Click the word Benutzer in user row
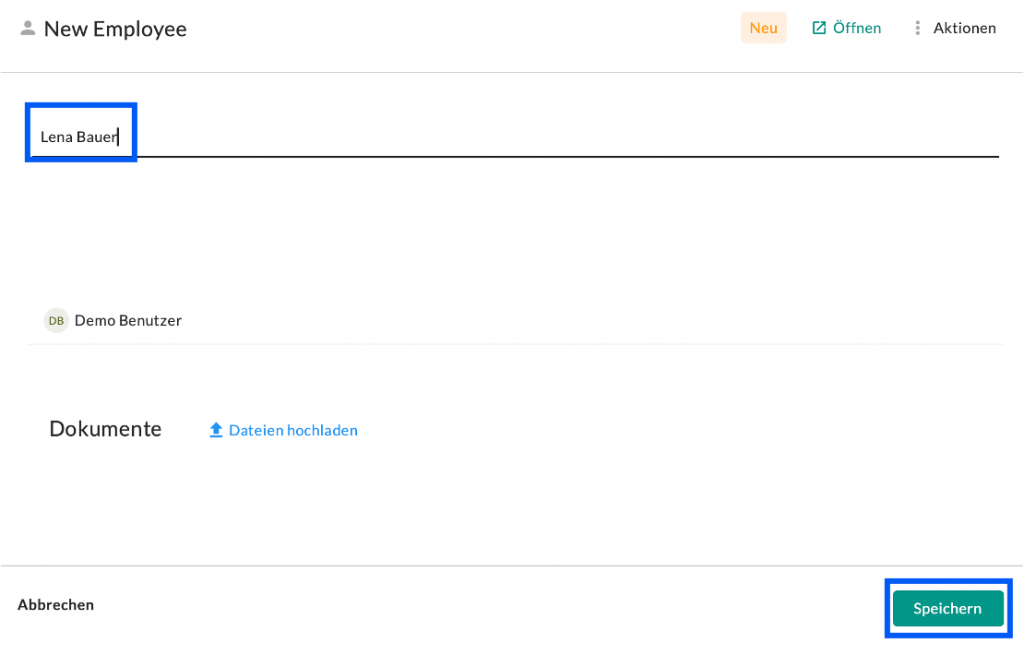The width and height of the screenshot is (1024, 655). (150, 321)
